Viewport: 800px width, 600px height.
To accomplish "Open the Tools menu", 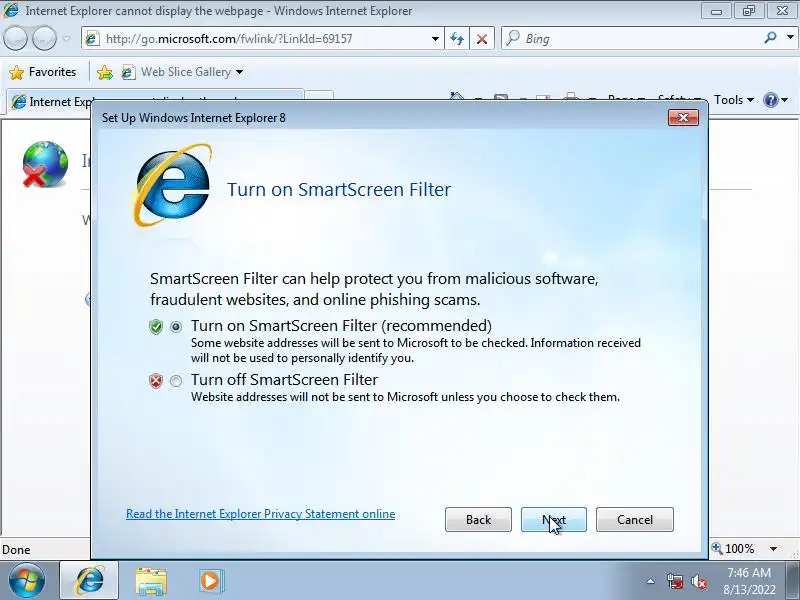I will tap(734, 100).
